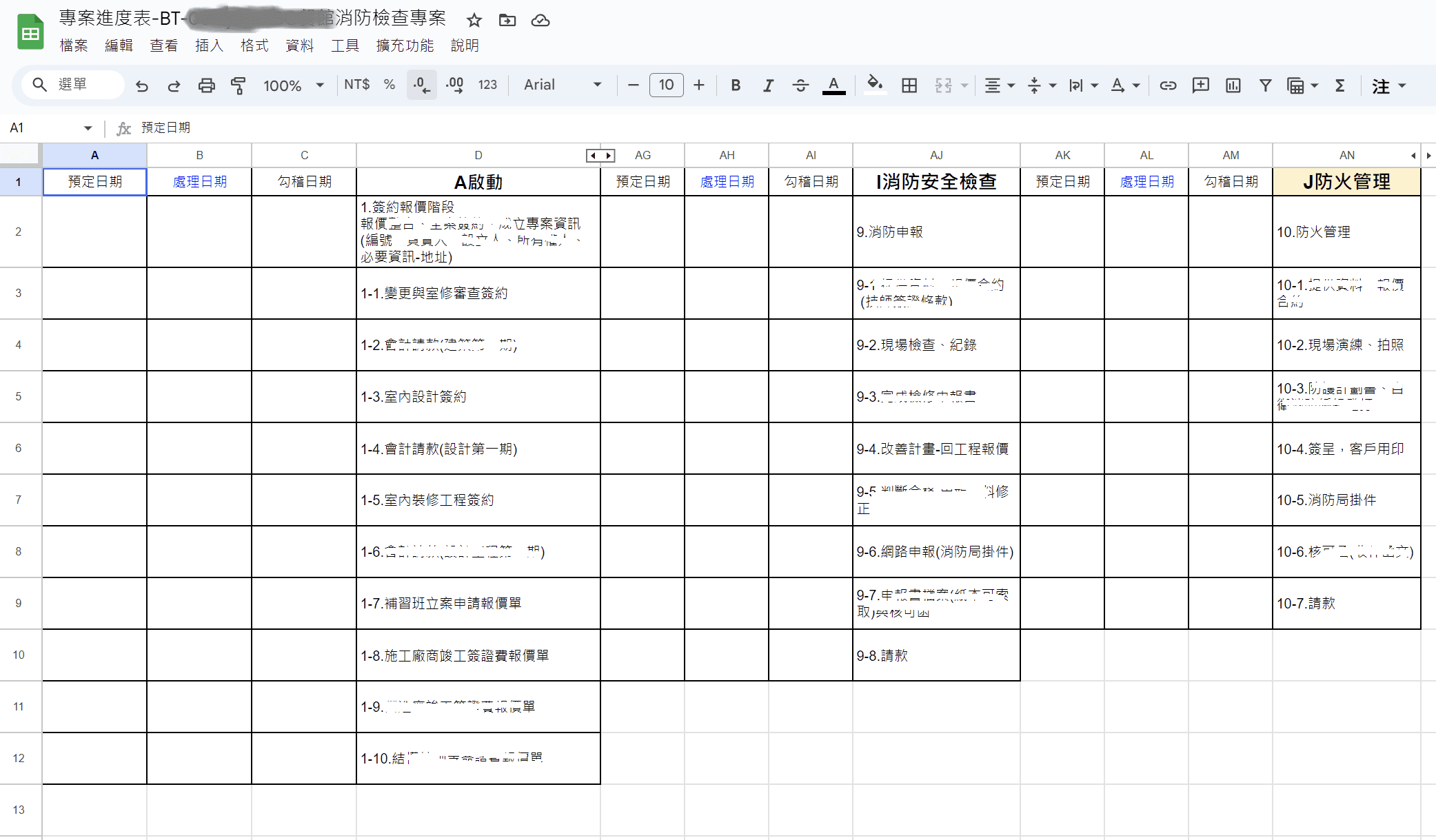
Task: Open the borders tool
Action: click(x=909, y=85)
